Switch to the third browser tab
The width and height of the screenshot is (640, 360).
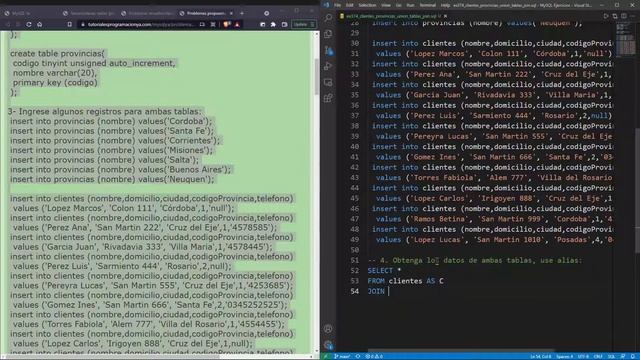coord(147,13)
